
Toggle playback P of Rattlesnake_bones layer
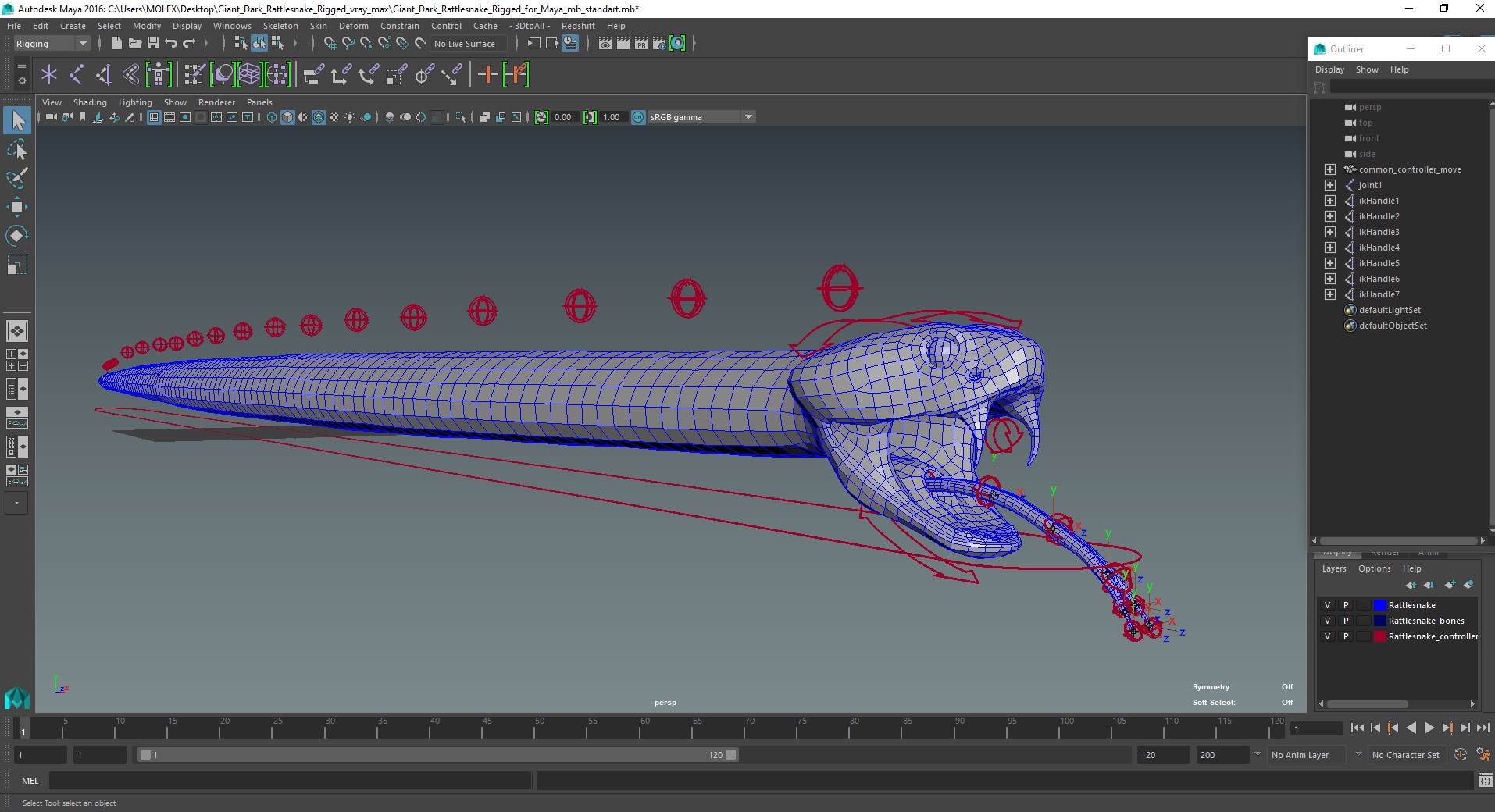point(1346,621)
